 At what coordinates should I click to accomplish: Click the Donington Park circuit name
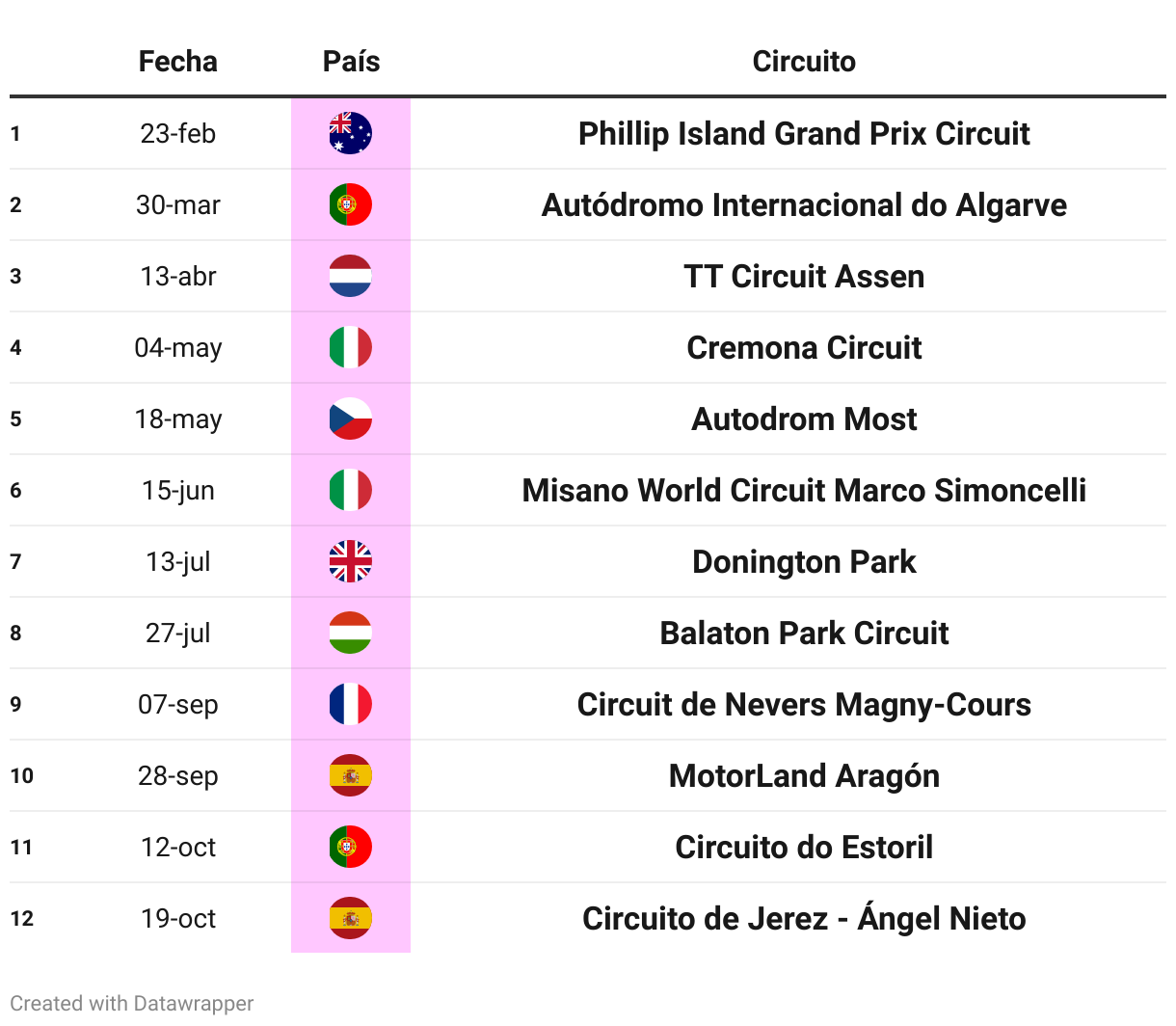pos(804,561)
